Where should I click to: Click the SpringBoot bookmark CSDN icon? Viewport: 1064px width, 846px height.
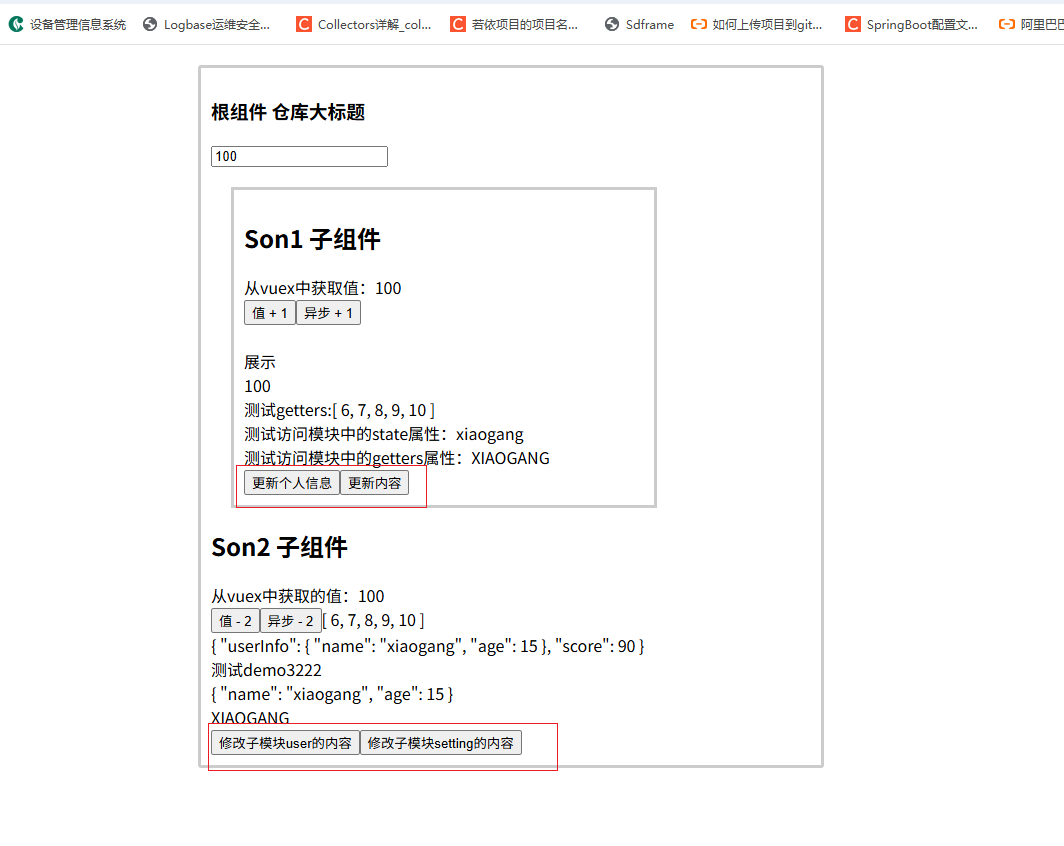point(852,24)
